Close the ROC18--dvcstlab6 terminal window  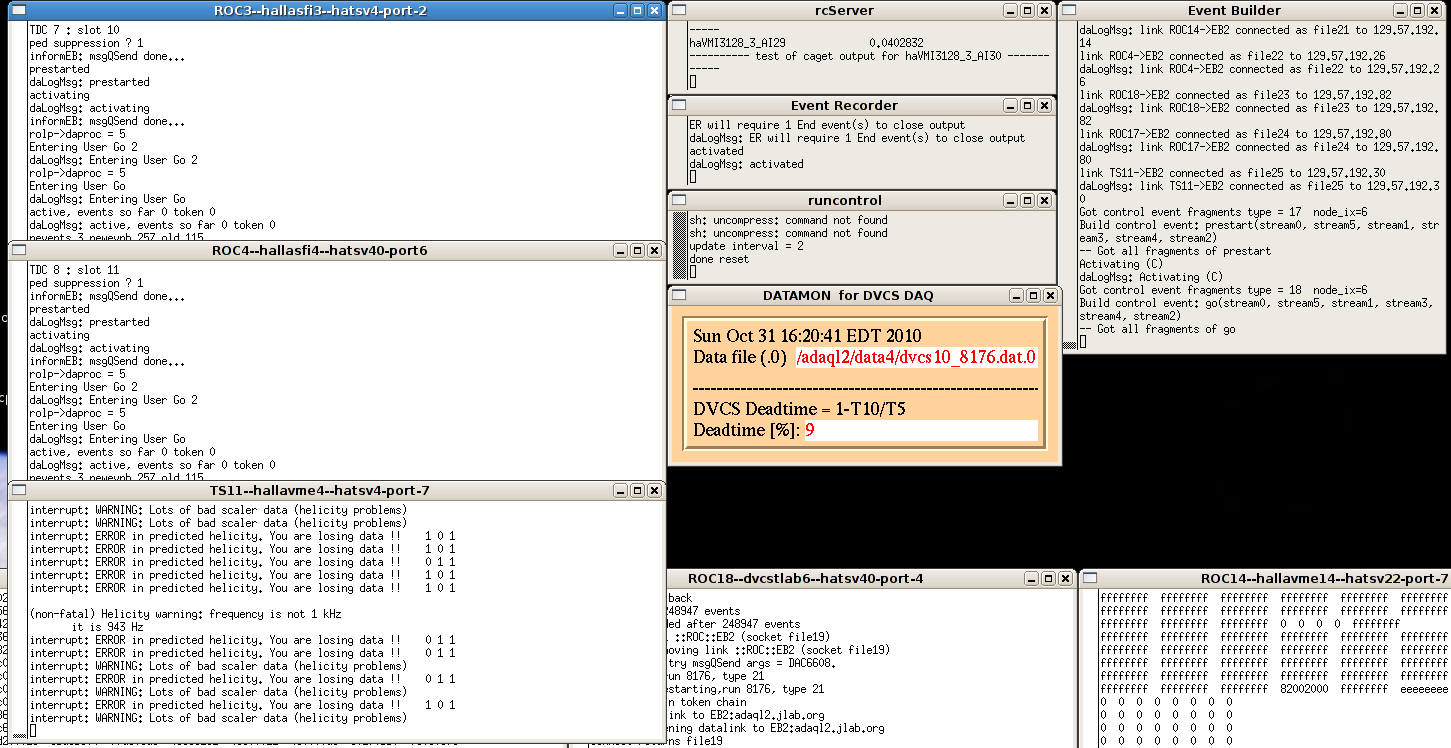click(1064, 578)
